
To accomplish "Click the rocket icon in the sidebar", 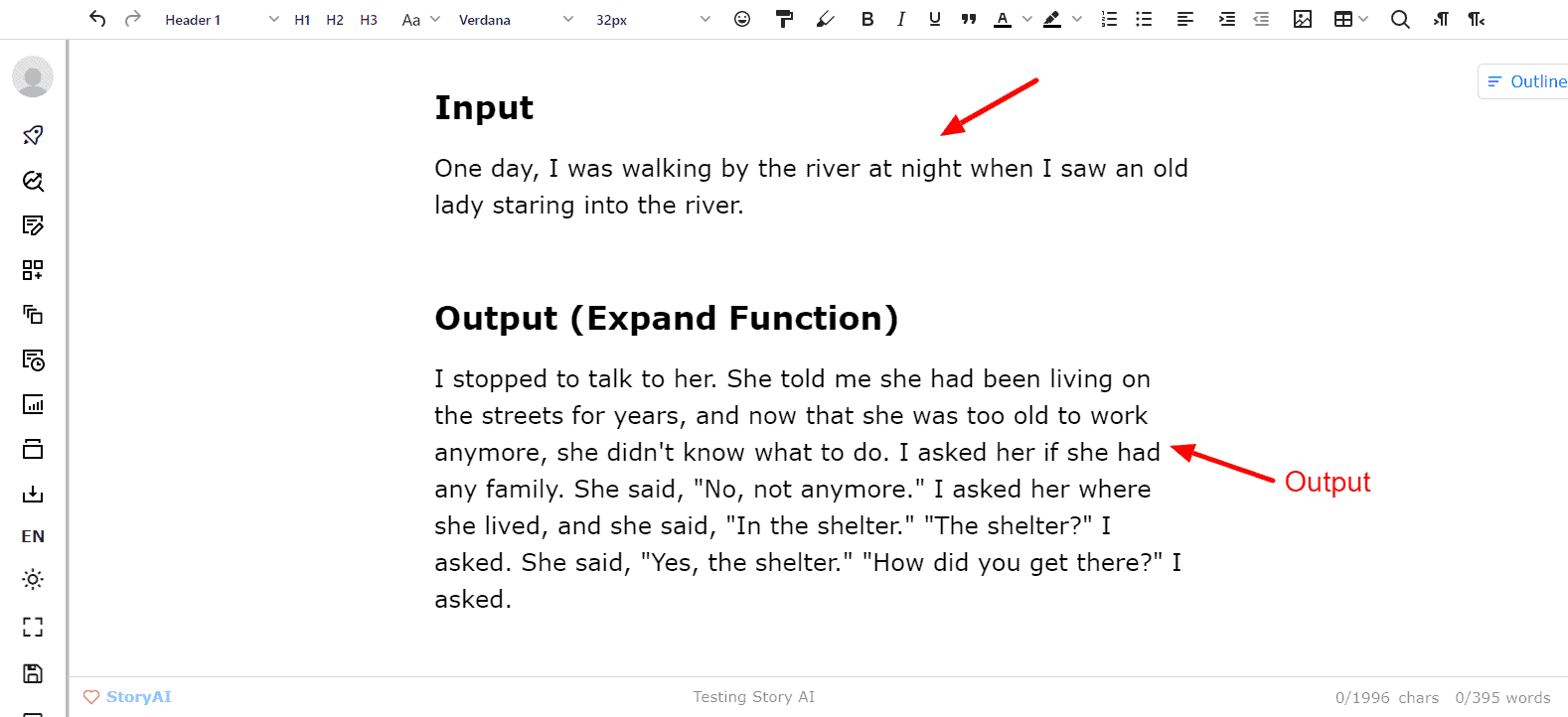I will [x=33, y=135].
